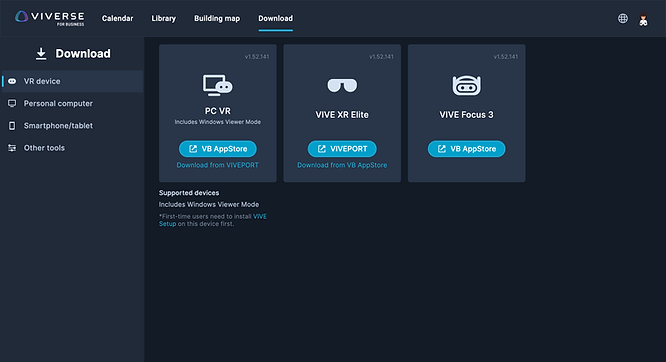This screenshot has width=666, height=362.
Task: Click the Smartphone/tablet phone icon
Action: point(12,126)
